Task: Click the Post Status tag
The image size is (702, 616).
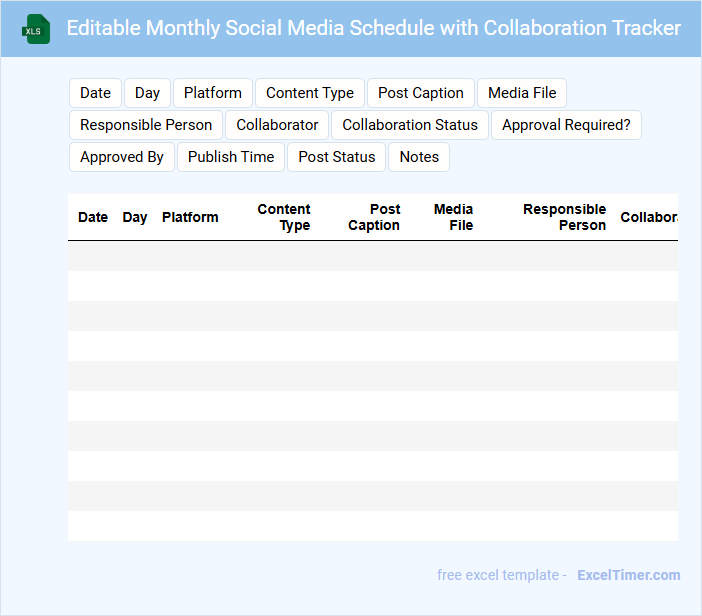Action: [337, 157]
